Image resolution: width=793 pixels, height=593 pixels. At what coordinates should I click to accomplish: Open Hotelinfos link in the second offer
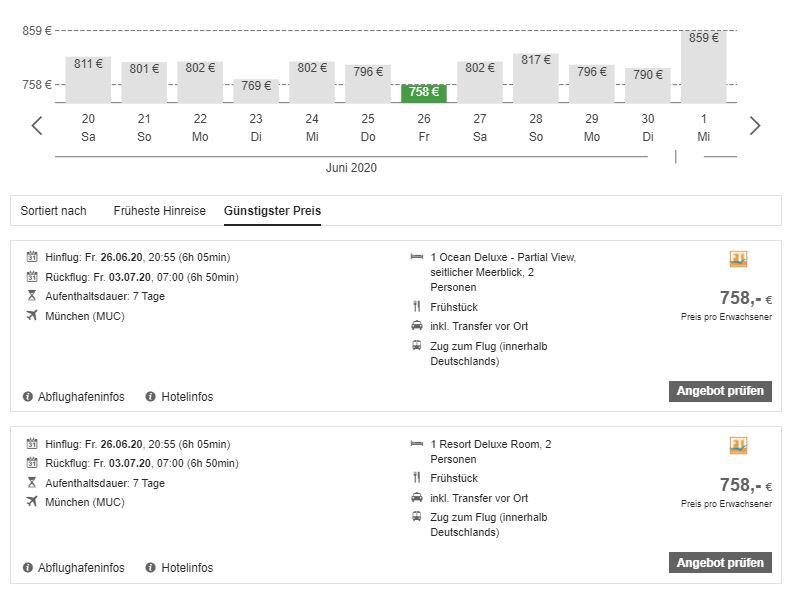pos(187,568)
